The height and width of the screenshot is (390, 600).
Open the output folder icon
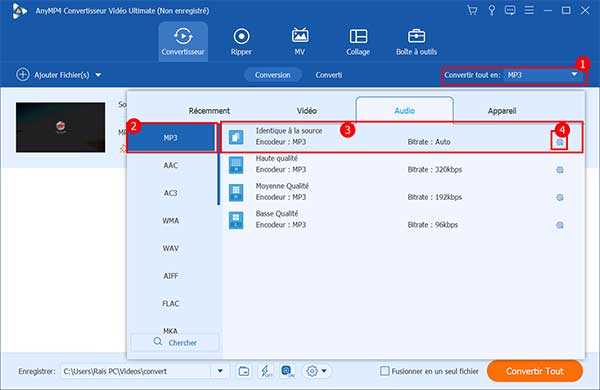click(x=244, y=371)
